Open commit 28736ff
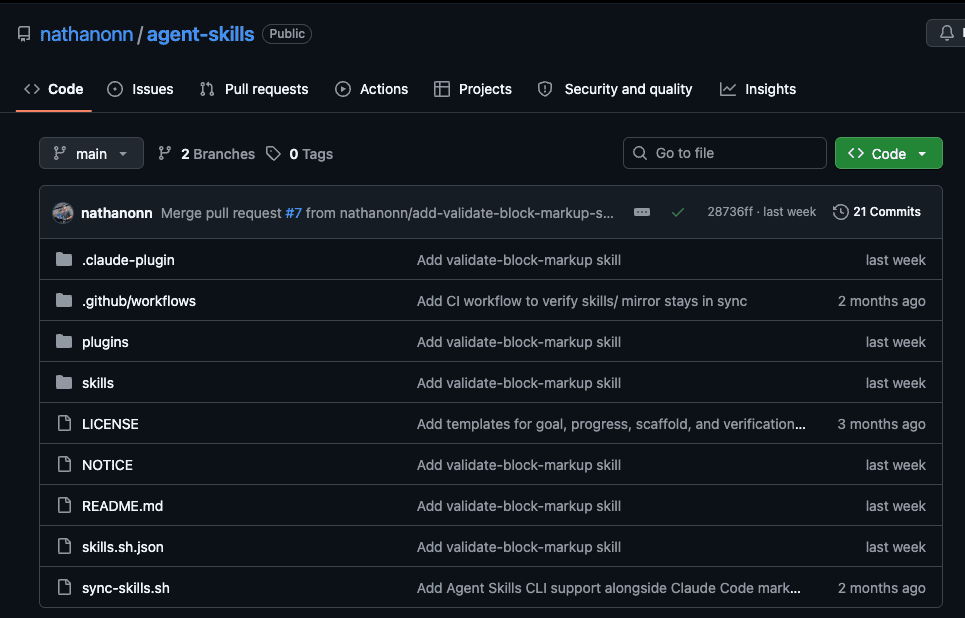 [730, 212]
